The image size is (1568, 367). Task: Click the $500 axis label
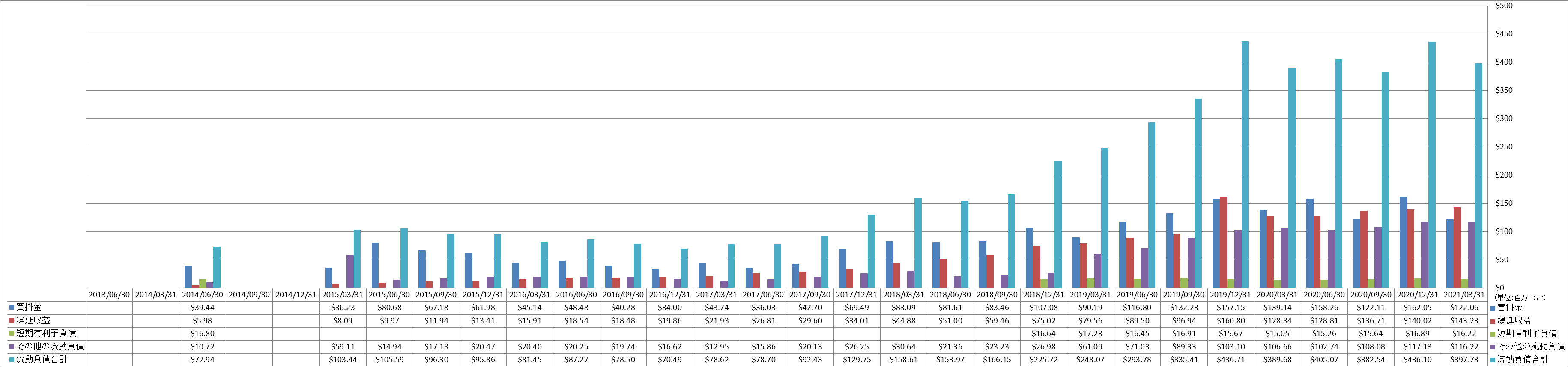point(1504,6)
